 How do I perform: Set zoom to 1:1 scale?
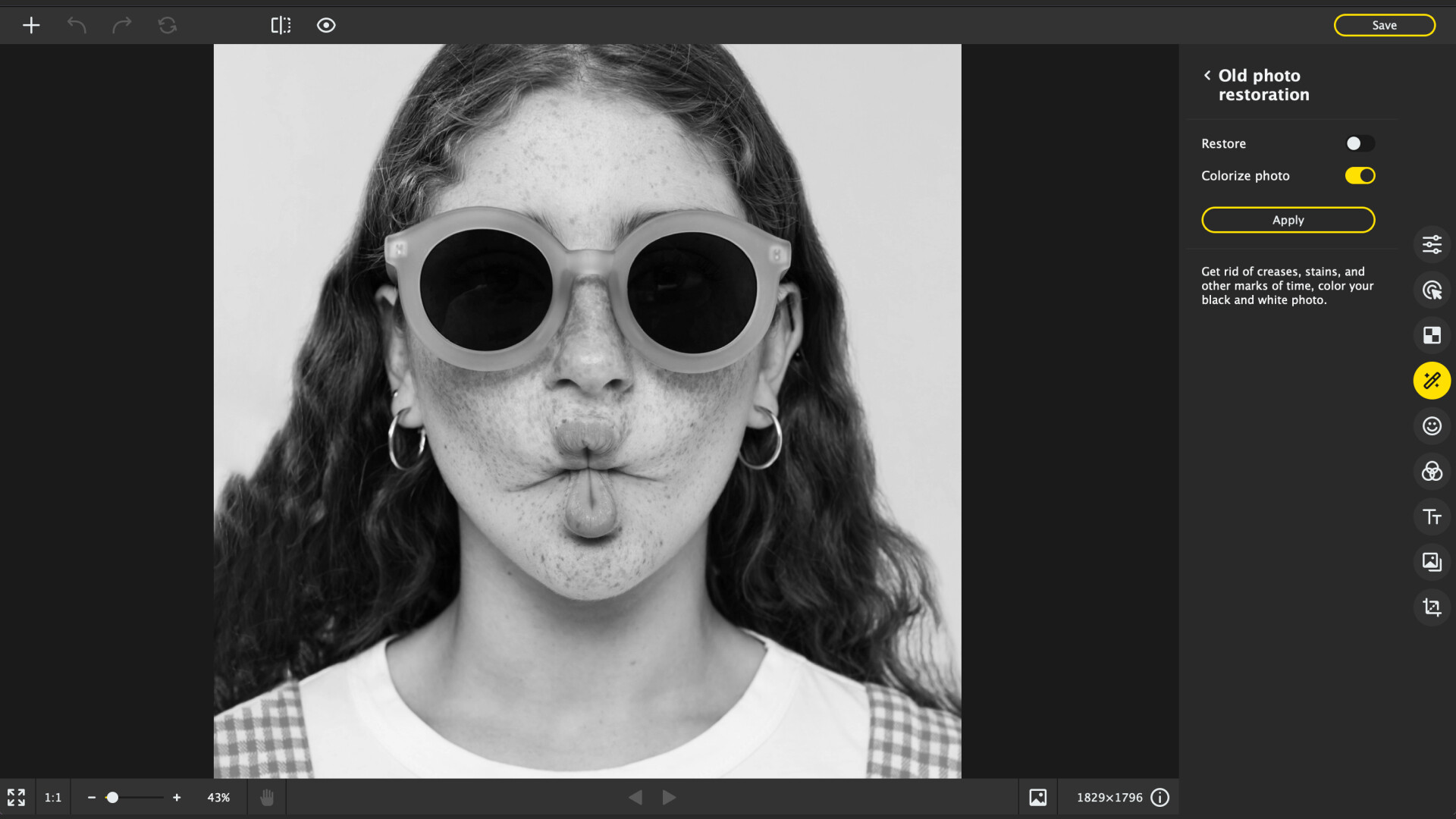pos(52,797)
